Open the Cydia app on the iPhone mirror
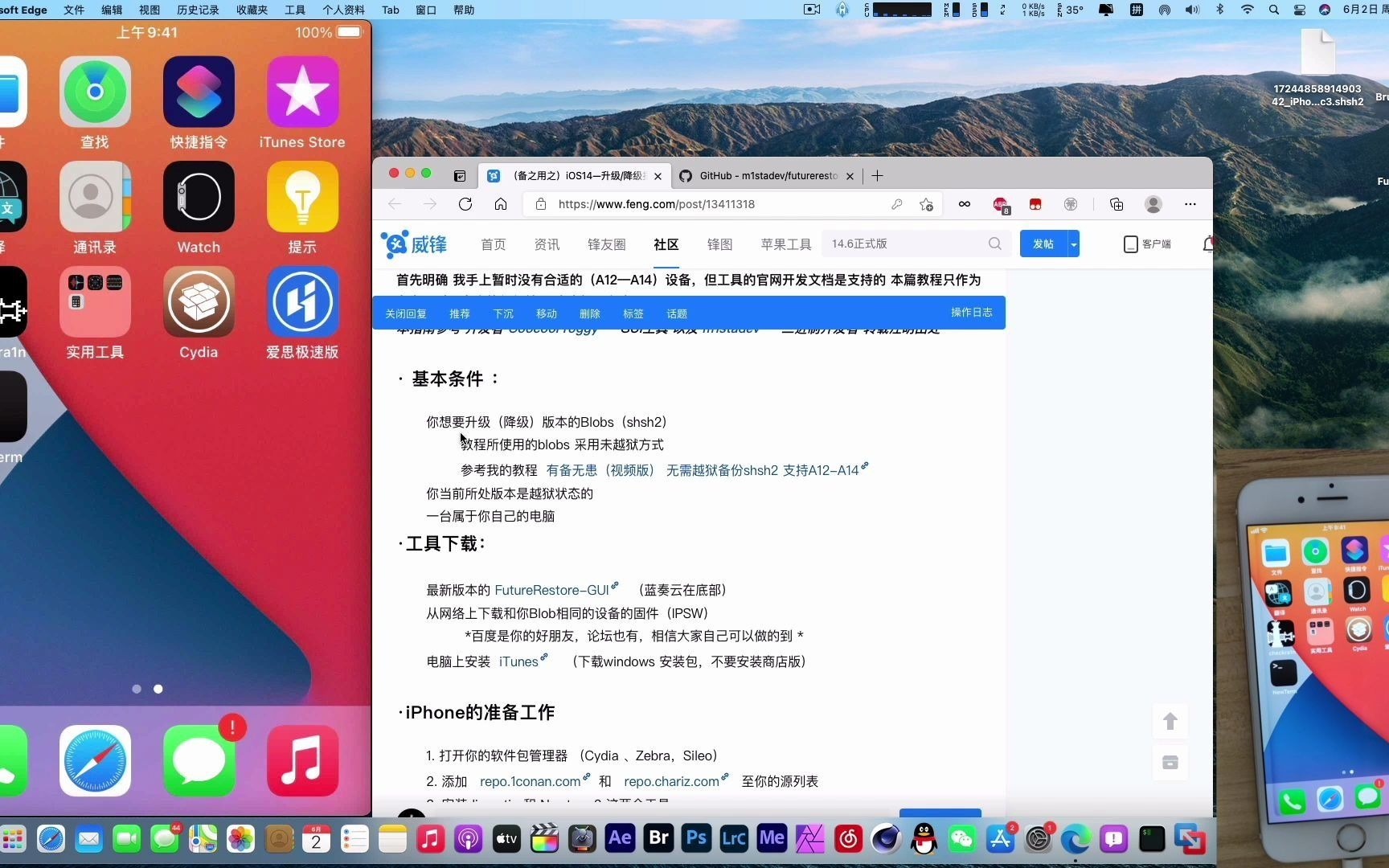1389x868 pixels. [x=199, y=301]
